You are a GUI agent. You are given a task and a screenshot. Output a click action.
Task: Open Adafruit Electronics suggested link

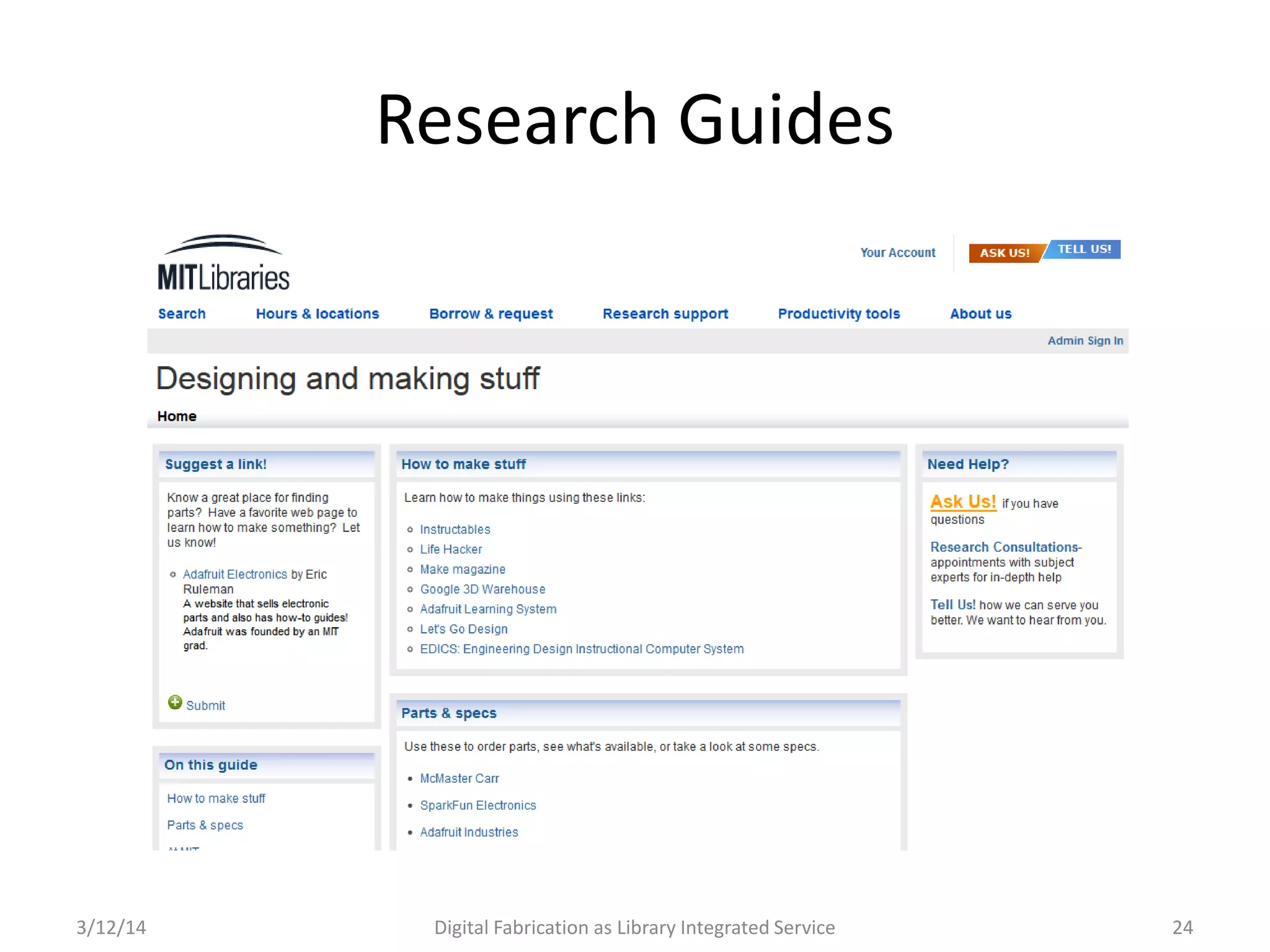[x=235, y=575]
